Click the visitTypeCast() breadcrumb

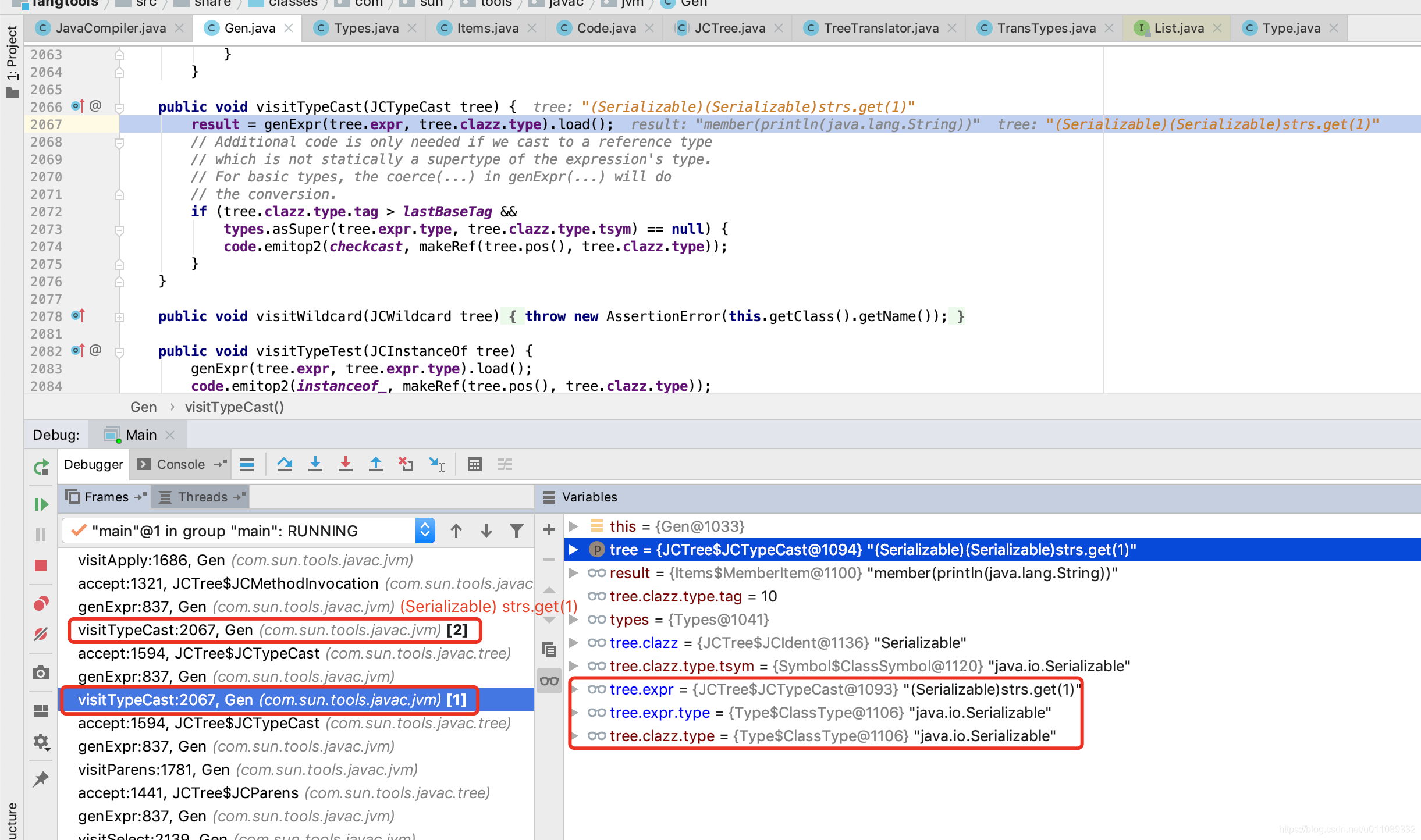point(235,407)
